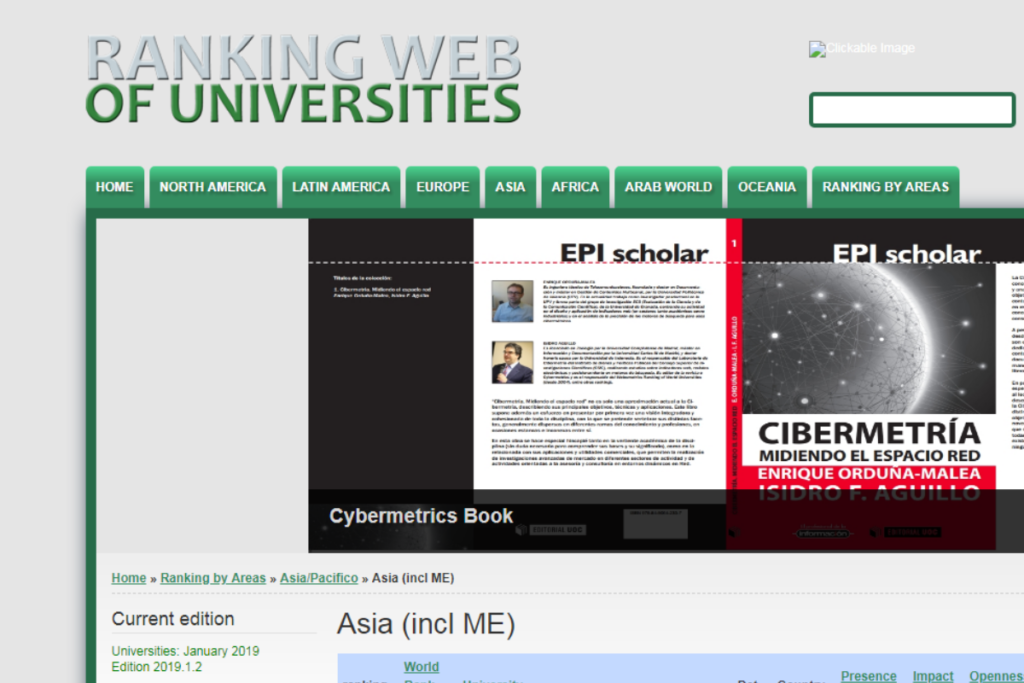Click the second author photo in banner

[x=512, y=362]
